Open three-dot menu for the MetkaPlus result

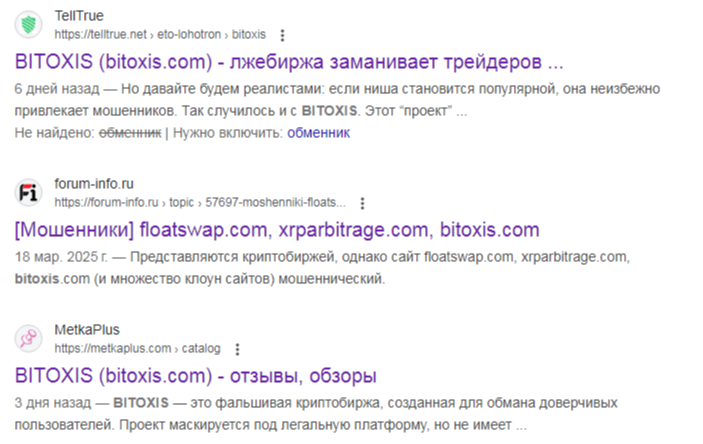[x=238, y=349]
